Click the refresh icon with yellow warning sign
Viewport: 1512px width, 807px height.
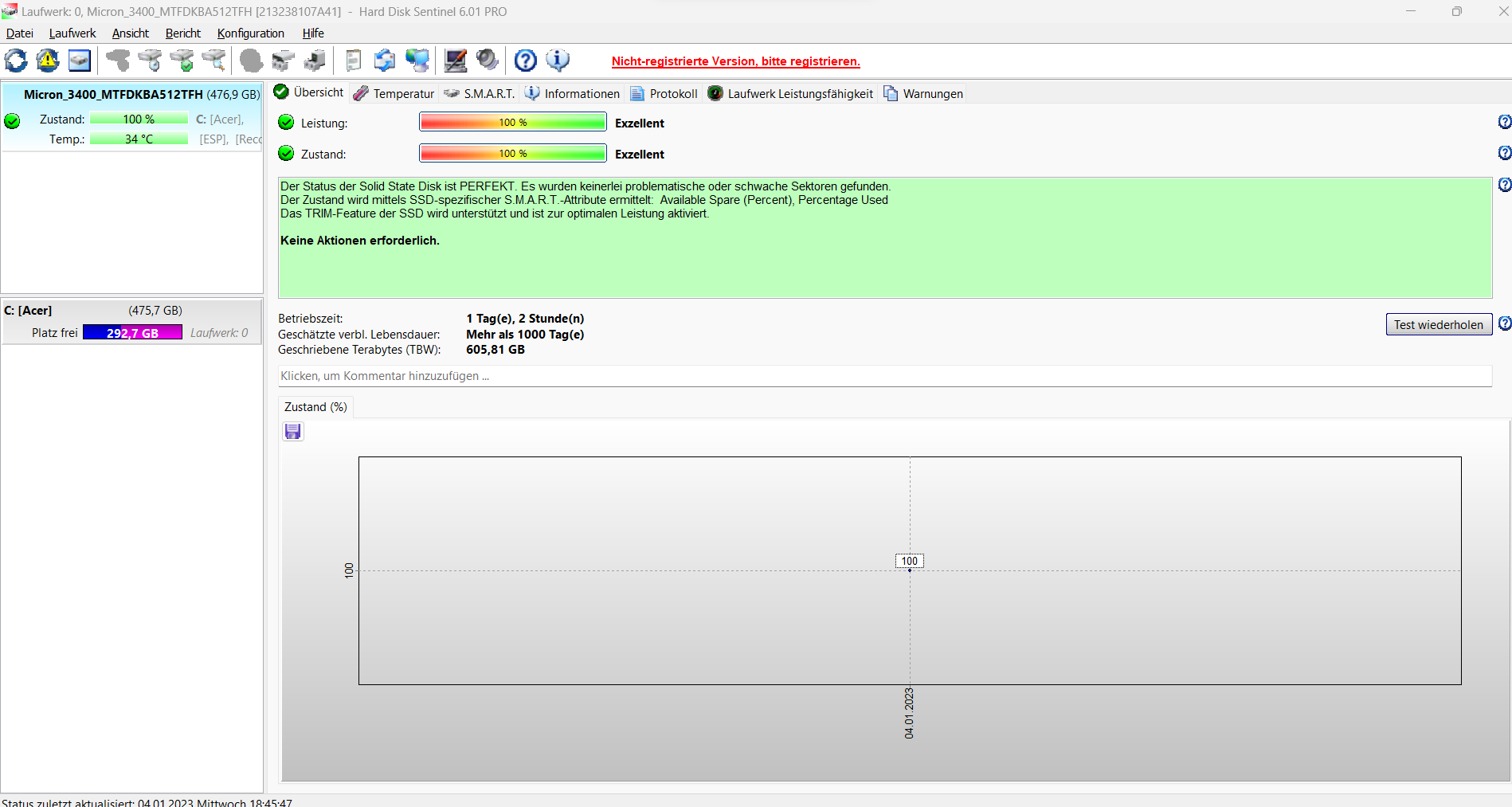click(x=48, y=61)
